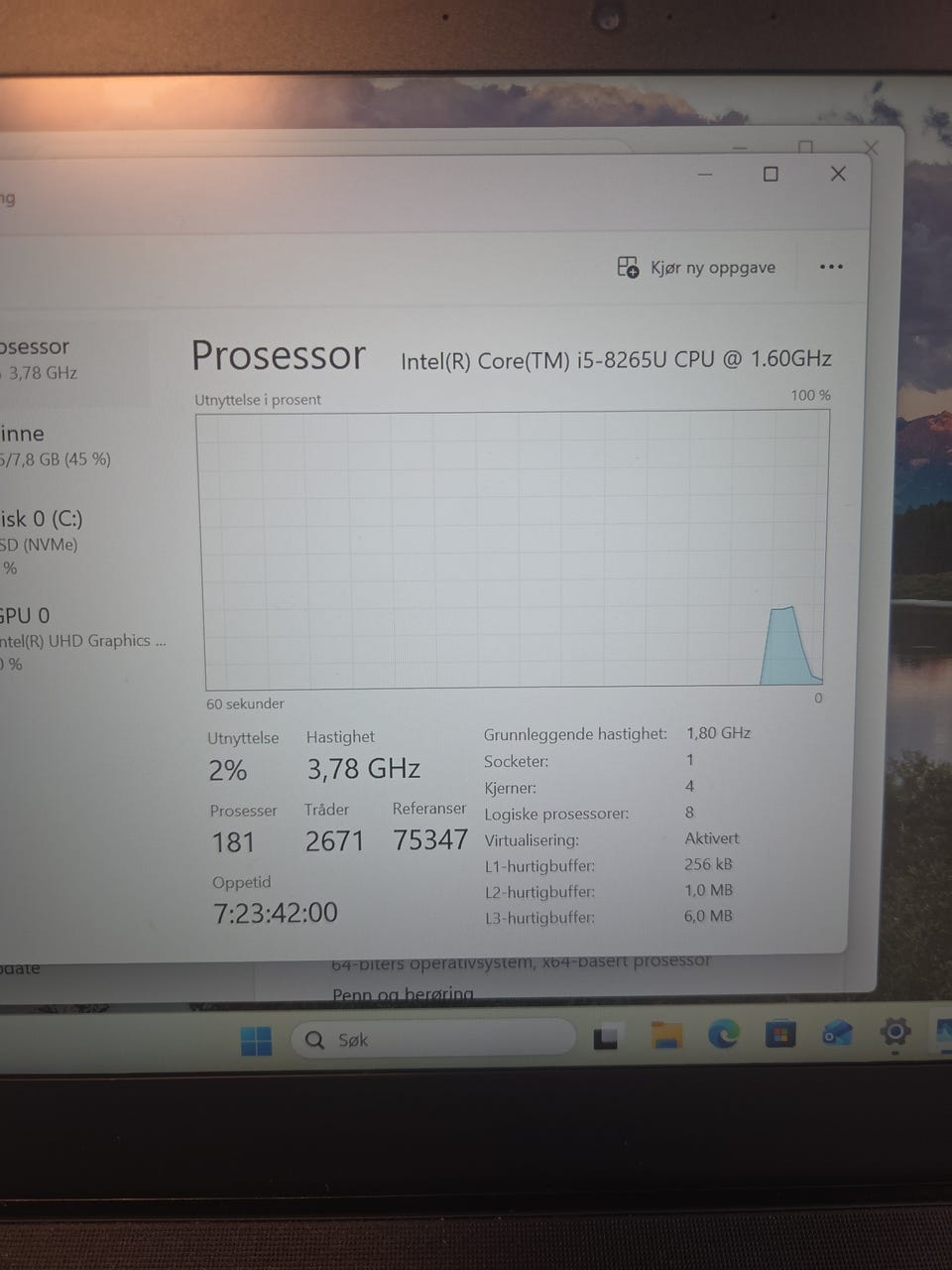This screenshot has width=952, height=1270.
Task: Click Virtualisering status Aktivert
Action: [712, 838]
